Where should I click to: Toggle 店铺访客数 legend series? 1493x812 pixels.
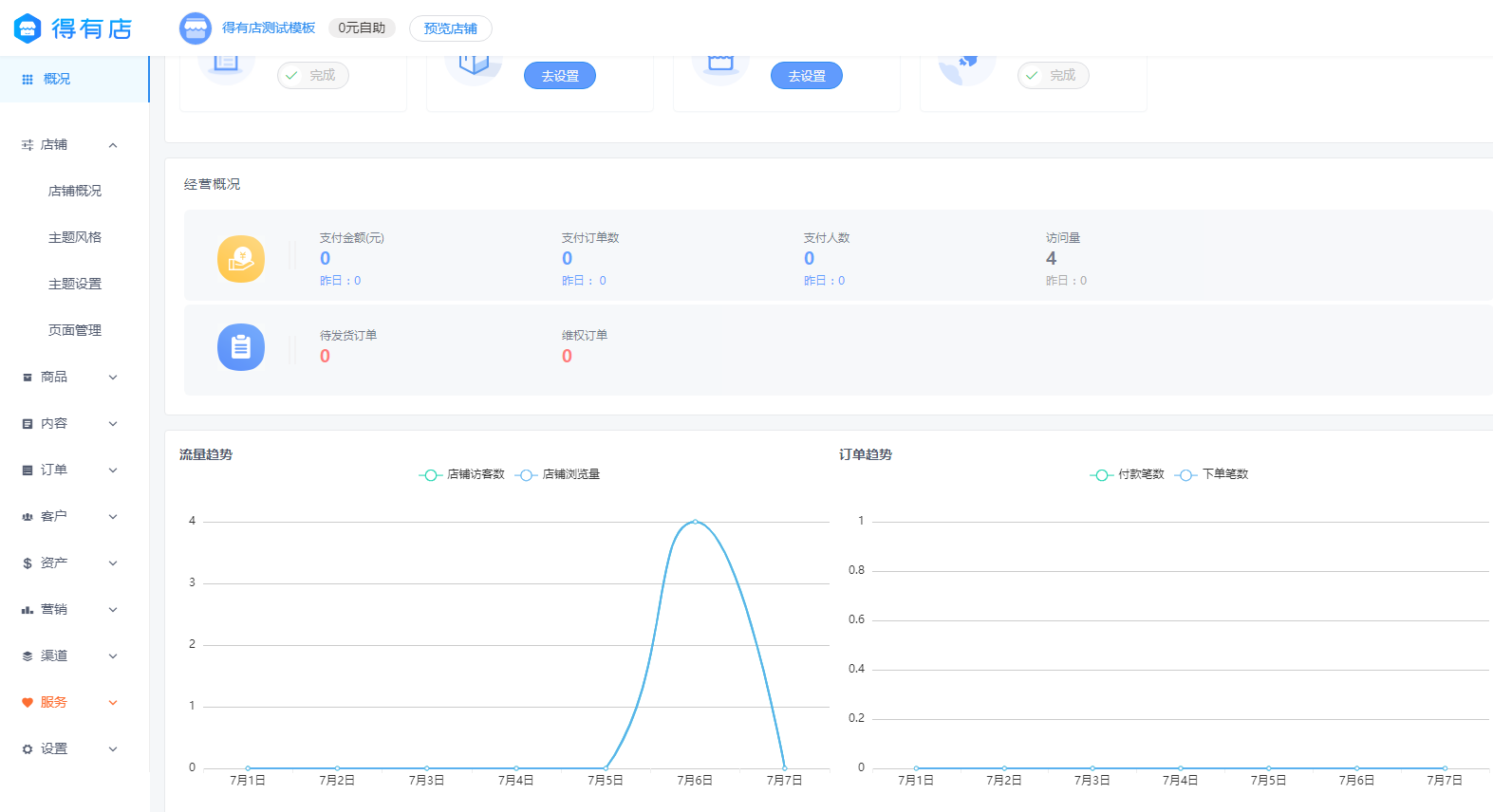(462, 474)
